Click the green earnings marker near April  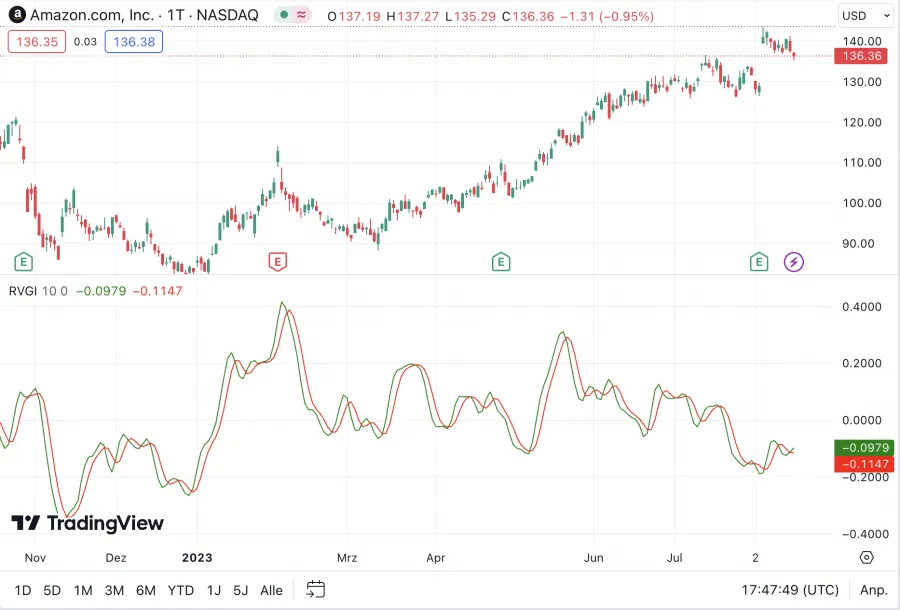click(x=501, y=262)
